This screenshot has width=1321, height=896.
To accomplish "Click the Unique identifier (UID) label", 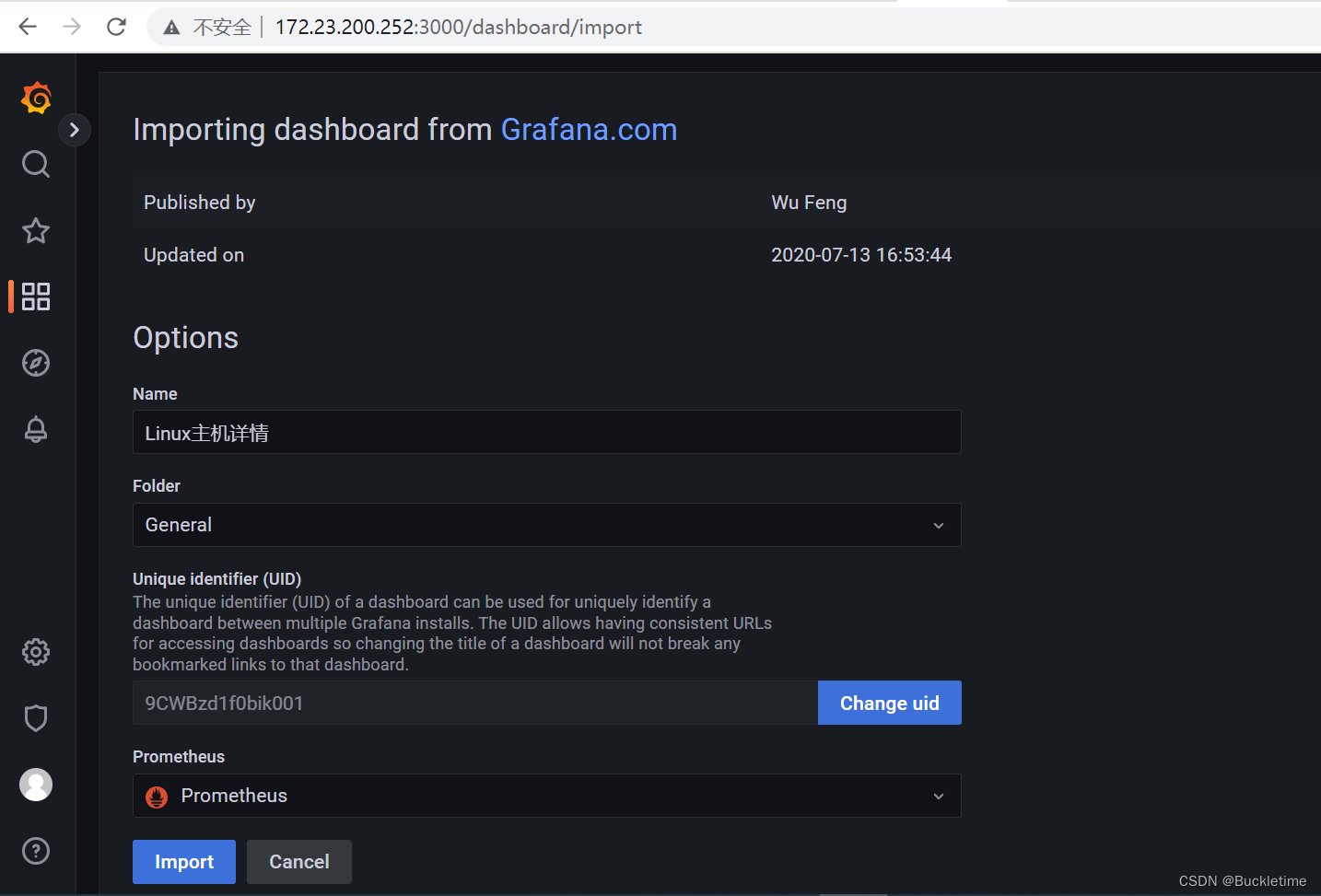I will pos(217,578).
